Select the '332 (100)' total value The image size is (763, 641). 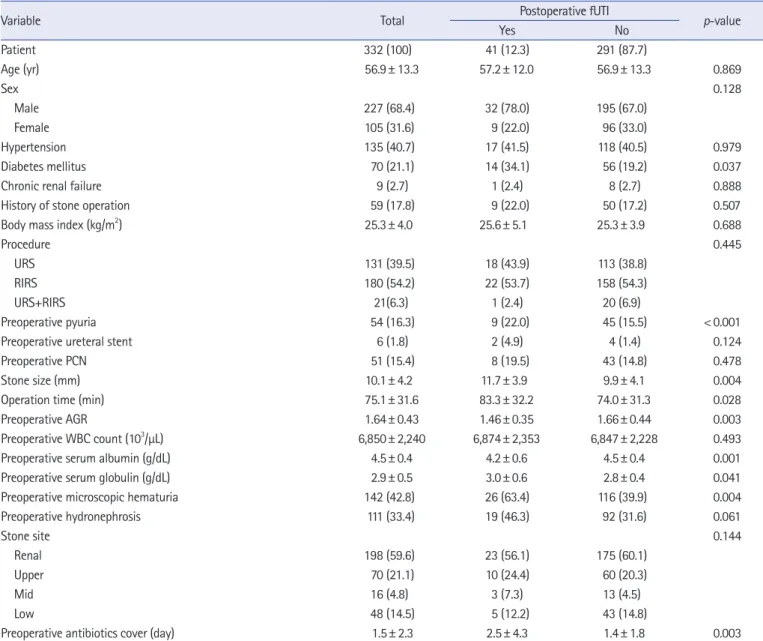click(388, 50)
